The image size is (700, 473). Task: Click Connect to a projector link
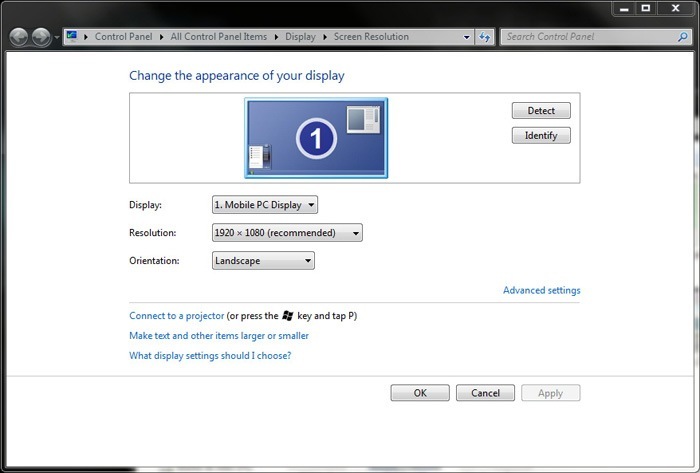[177, 316]
